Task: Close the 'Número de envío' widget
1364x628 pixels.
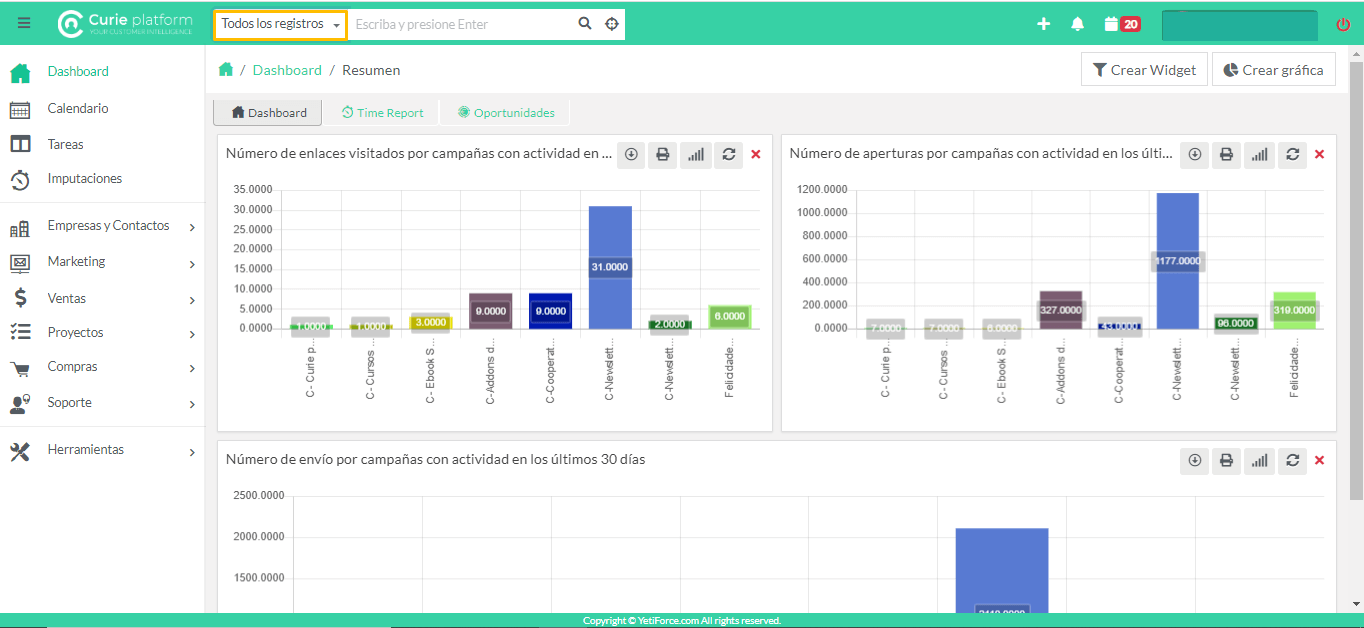Action: [1320, 460]
